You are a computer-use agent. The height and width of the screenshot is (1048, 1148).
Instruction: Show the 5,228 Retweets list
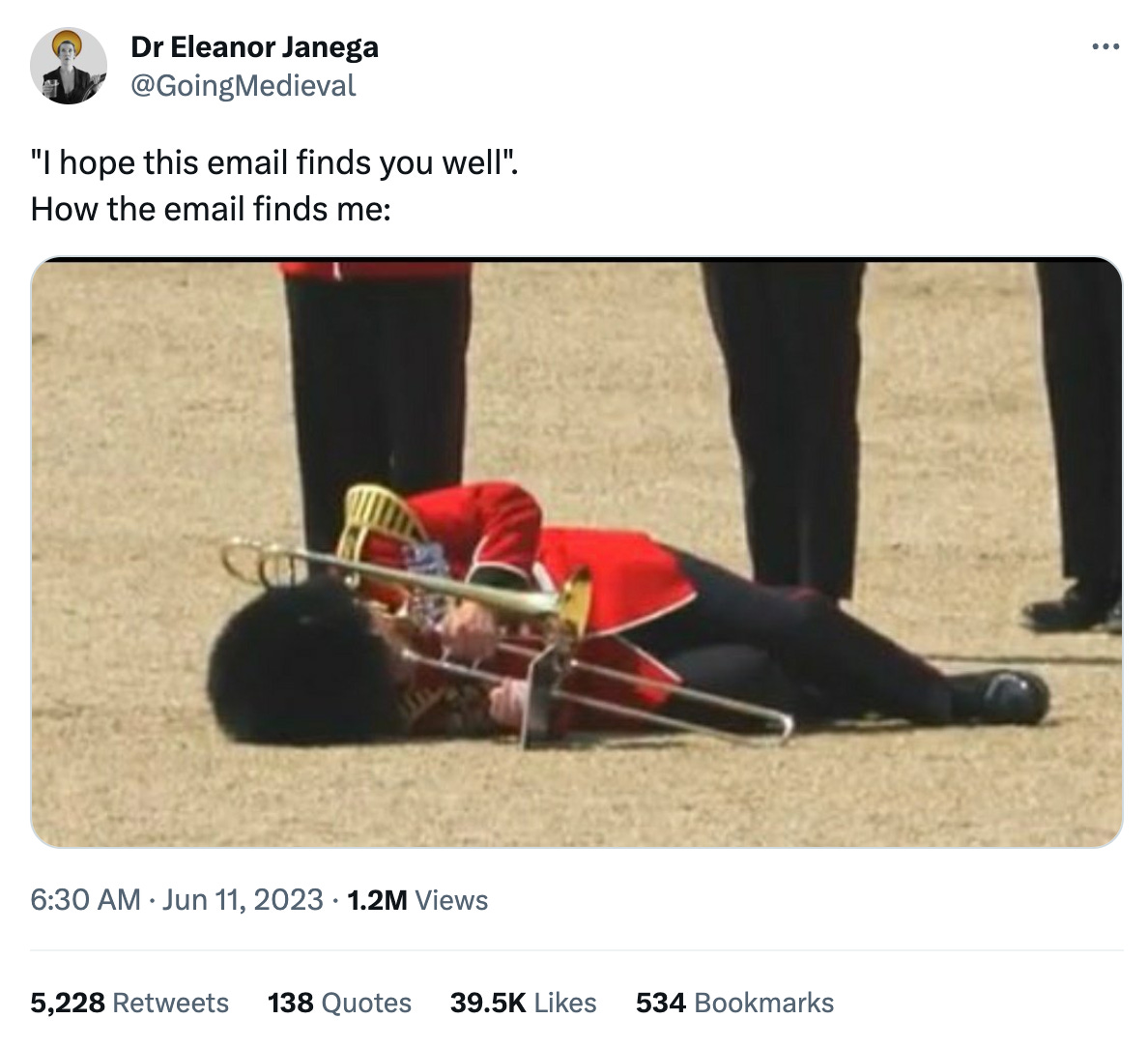point(129,1003)
